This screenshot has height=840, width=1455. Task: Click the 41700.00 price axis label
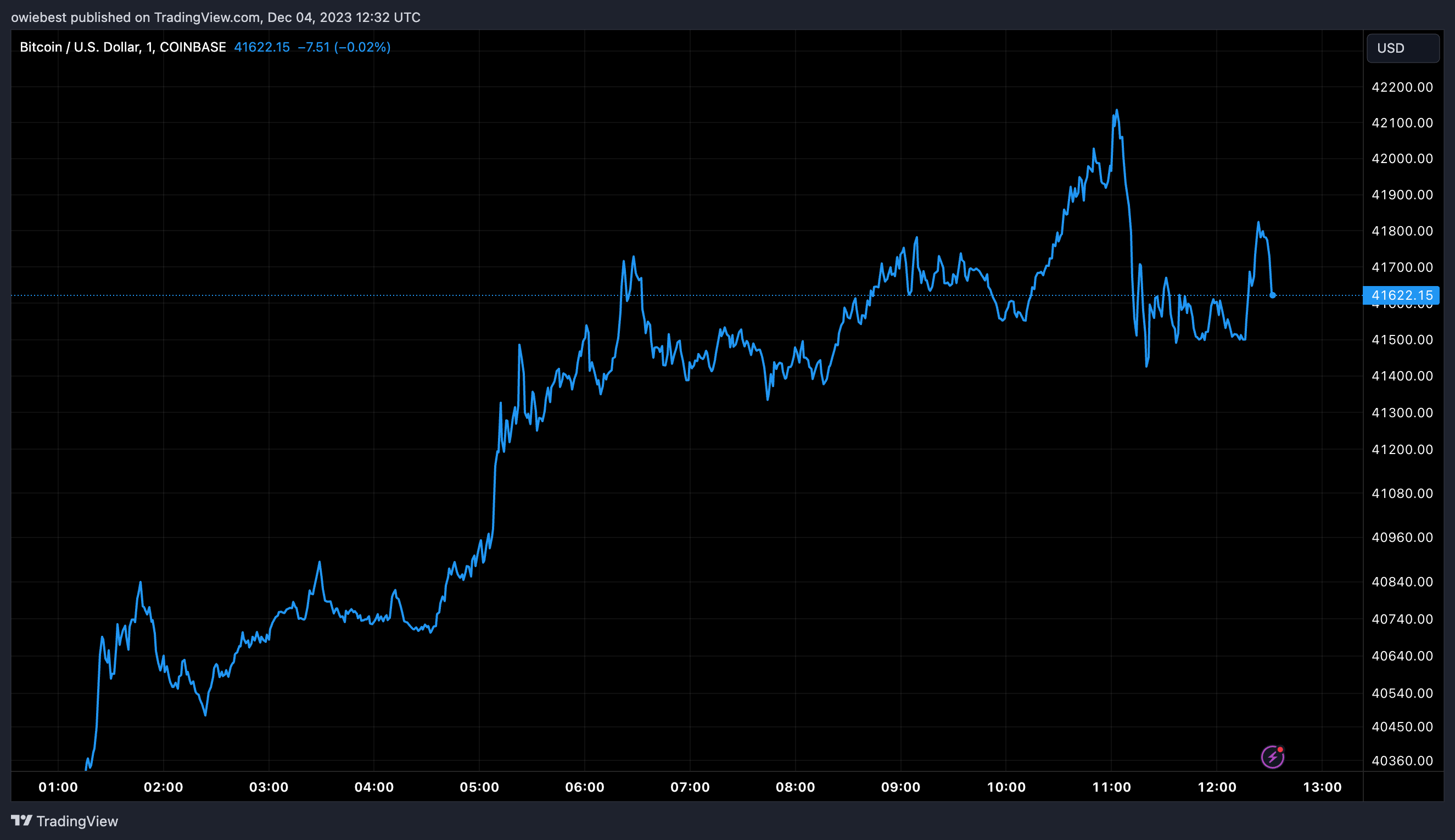coord(1402,268)
